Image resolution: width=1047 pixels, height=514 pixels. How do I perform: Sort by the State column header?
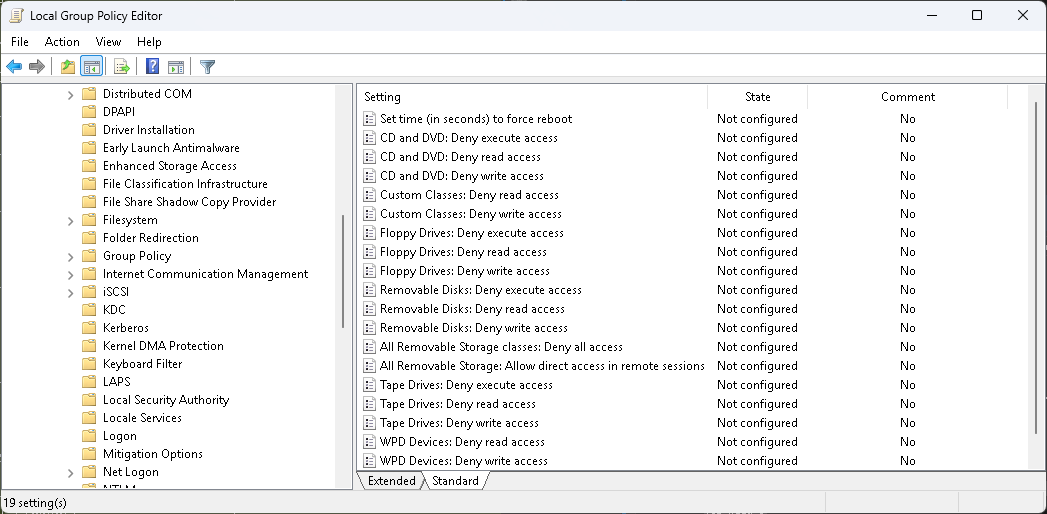click(x=758, y=97)
